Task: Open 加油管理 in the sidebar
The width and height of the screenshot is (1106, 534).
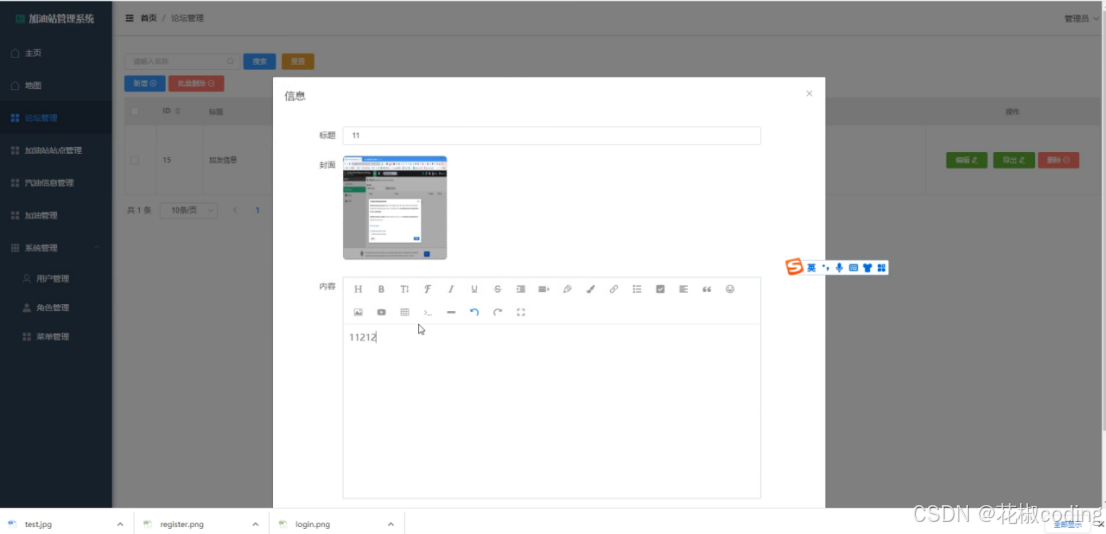Action: (56, 215)
